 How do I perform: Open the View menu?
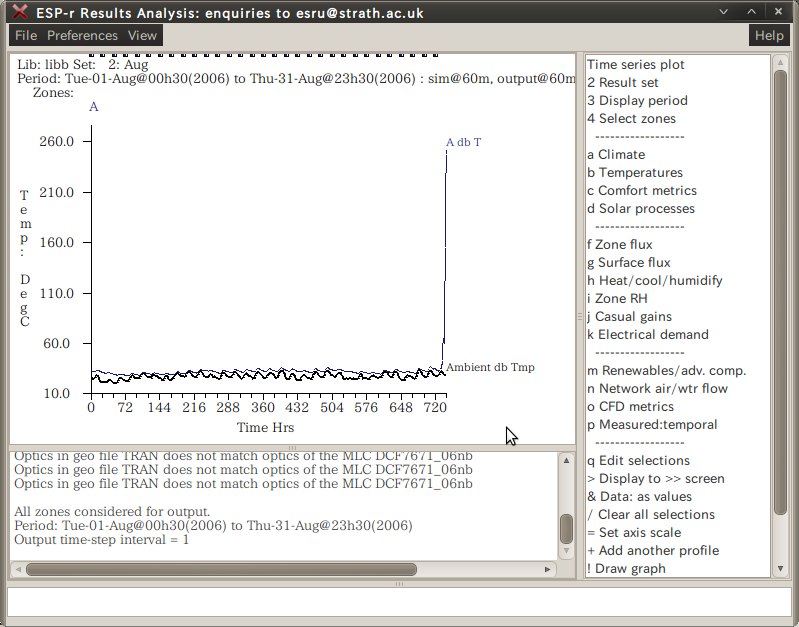(x=142, y=35)
